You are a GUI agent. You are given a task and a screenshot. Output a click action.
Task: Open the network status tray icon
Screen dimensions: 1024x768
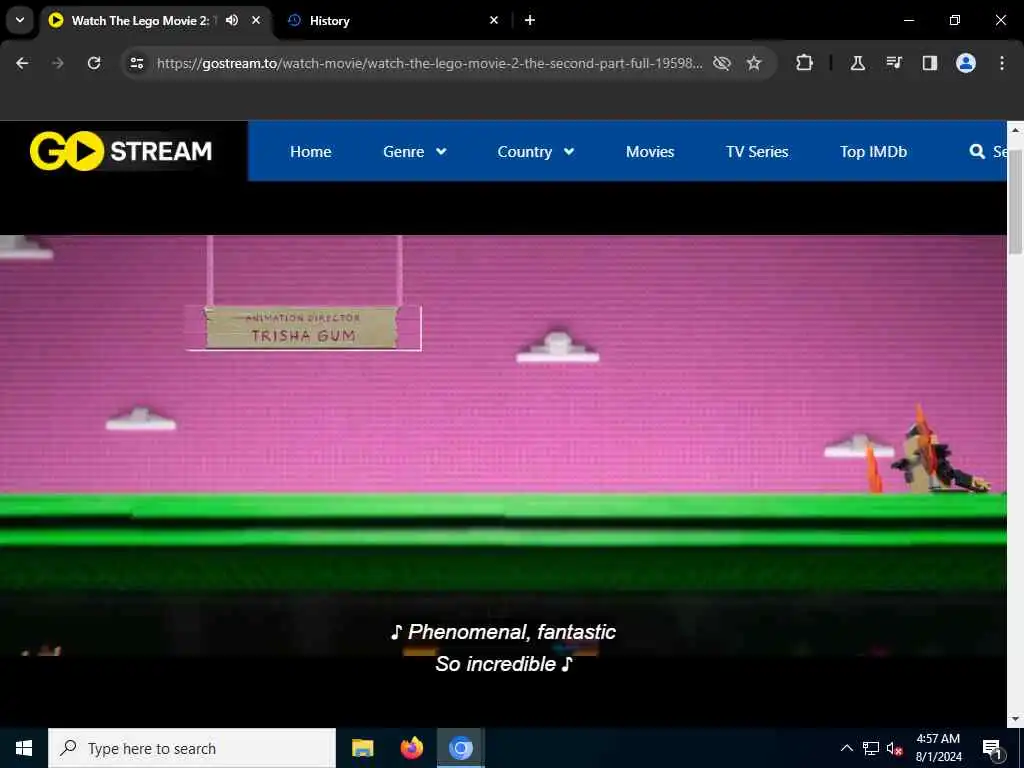pyautogui.click(x=871, y=748)
